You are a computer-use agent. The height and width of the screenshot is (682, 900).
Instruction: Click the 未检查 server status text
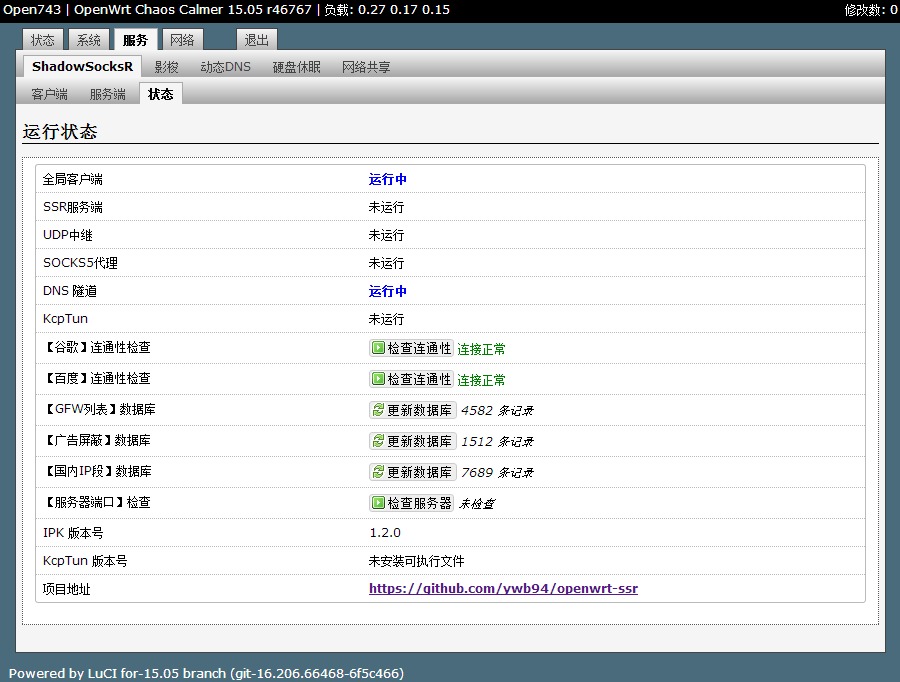coord(477,503)
